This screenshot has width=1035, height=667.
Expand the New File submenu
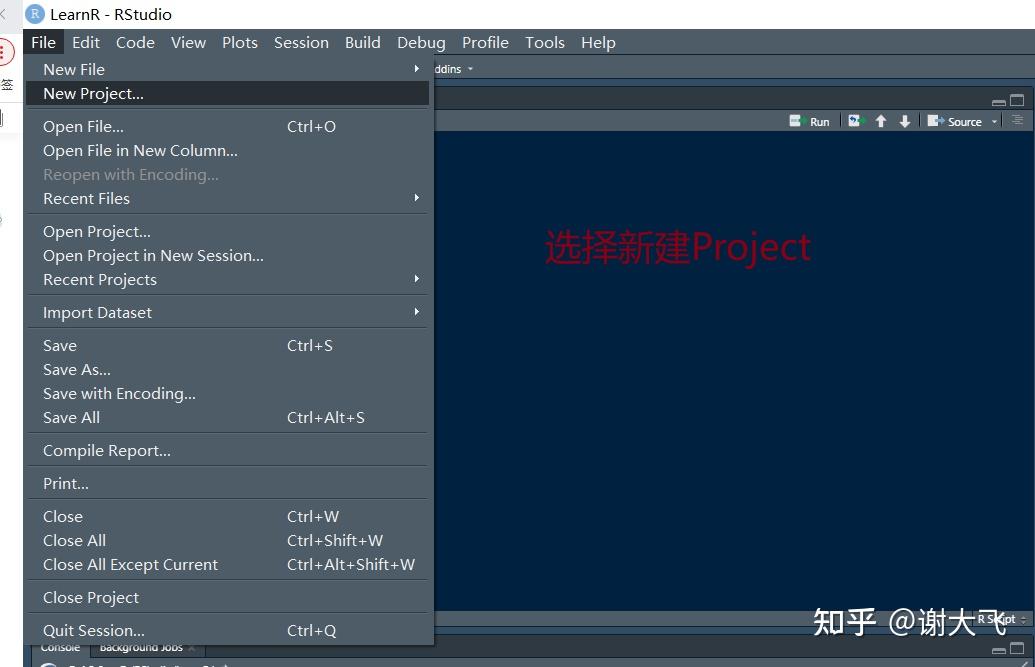[227, 69]
